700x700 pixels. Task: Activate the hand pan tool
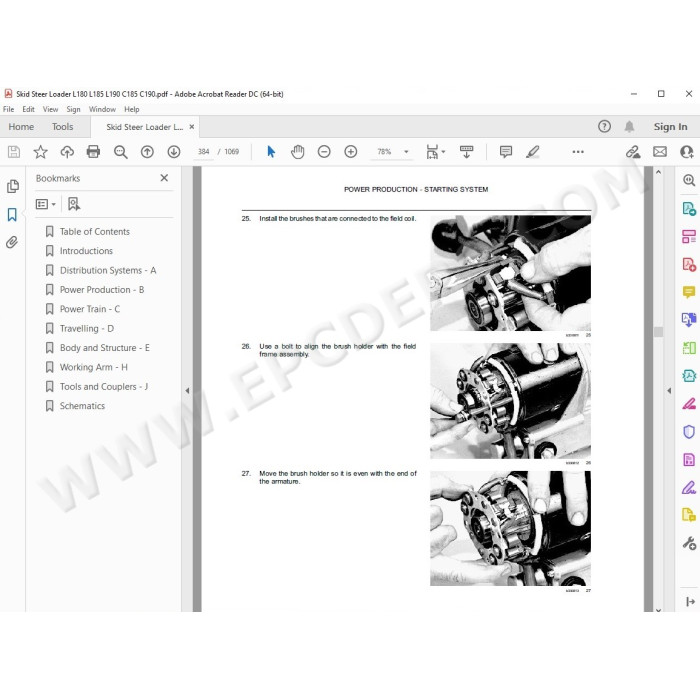(x=297, y=152)
